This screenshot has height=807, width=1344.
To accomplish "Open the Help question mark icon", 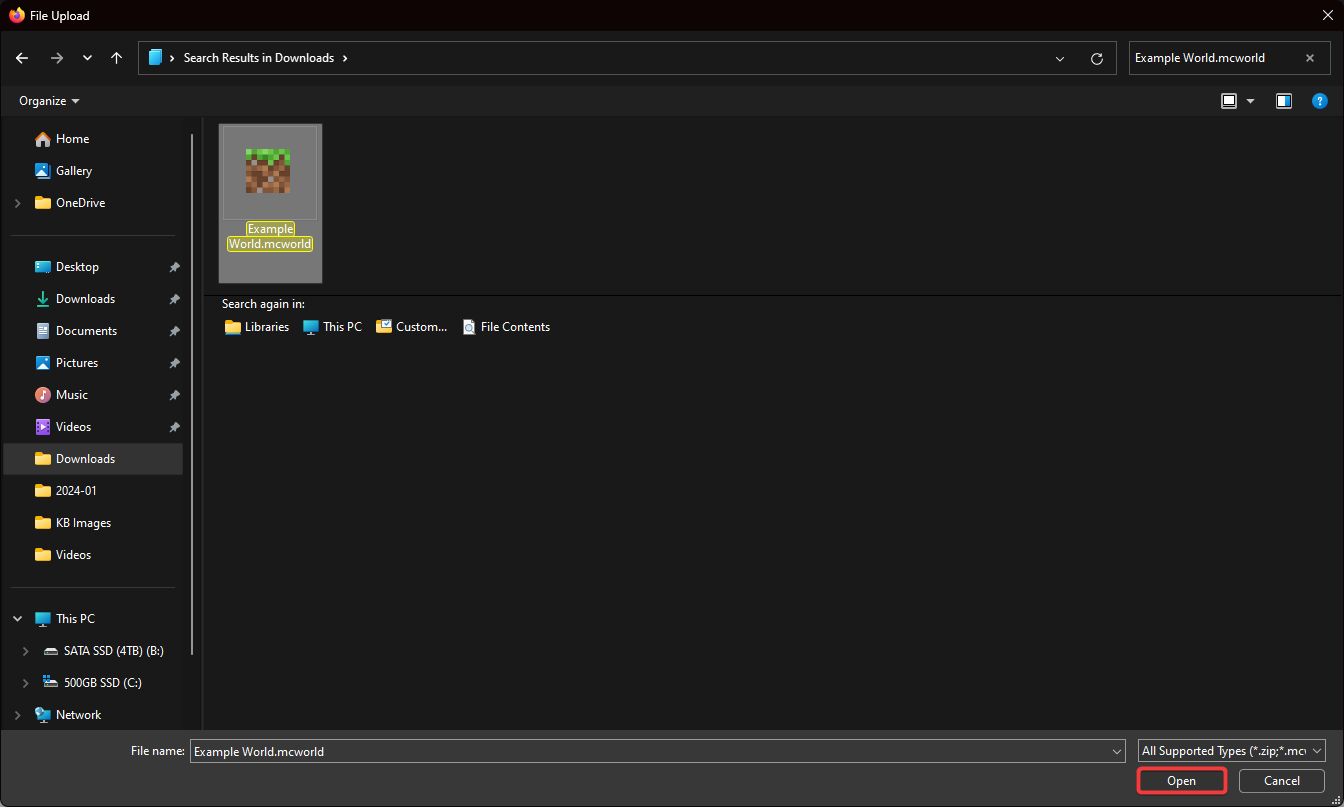I will tap(1320, 101).
